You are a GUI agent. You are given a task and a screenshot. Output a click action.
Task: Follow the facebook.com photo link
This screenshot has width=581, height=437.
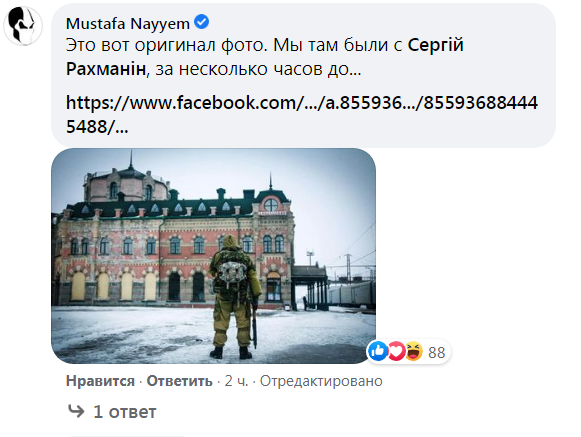coord(302,114)
